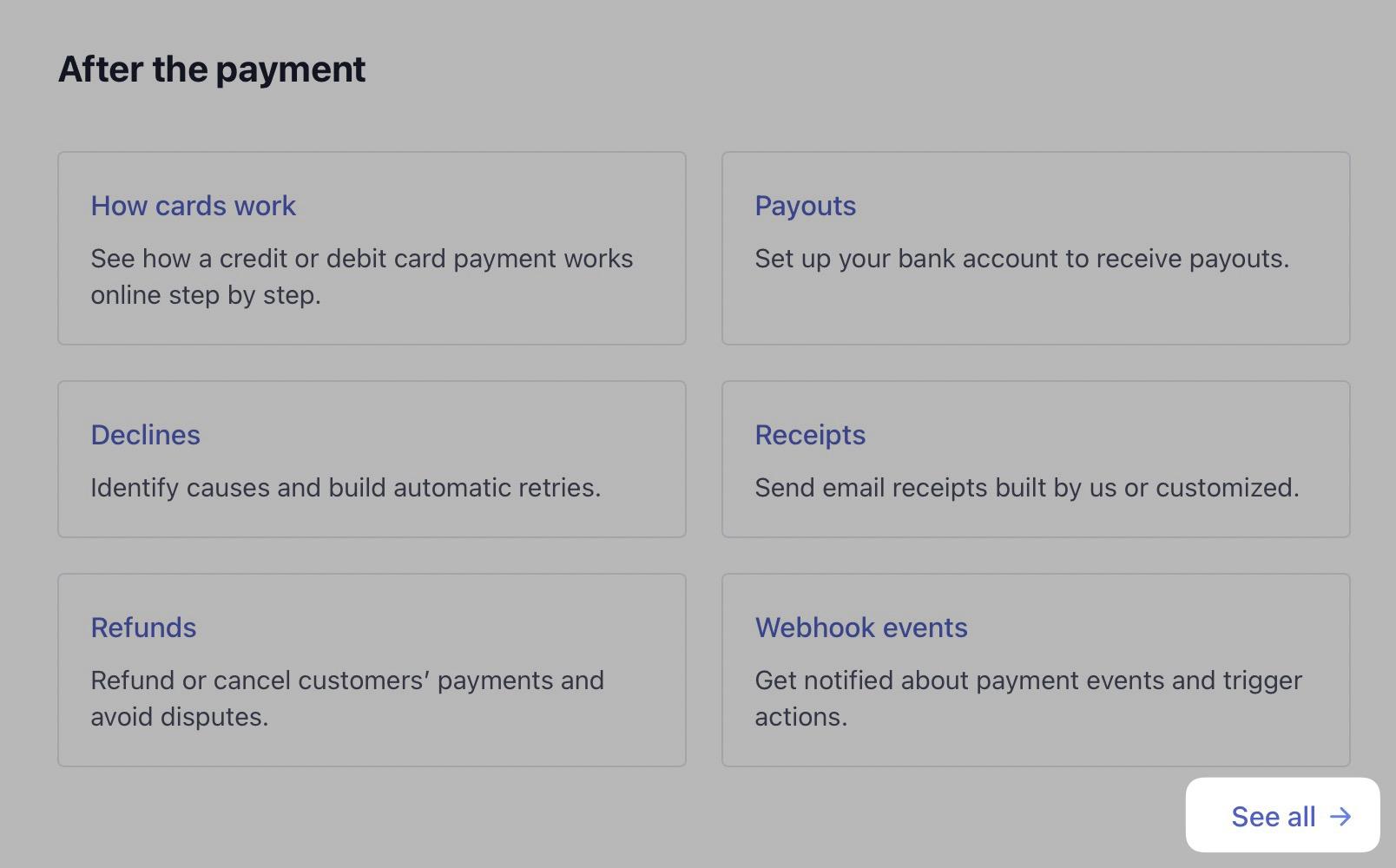1396x868 pixels.
Task: Click the How cards work card
Action: [372, 248]
